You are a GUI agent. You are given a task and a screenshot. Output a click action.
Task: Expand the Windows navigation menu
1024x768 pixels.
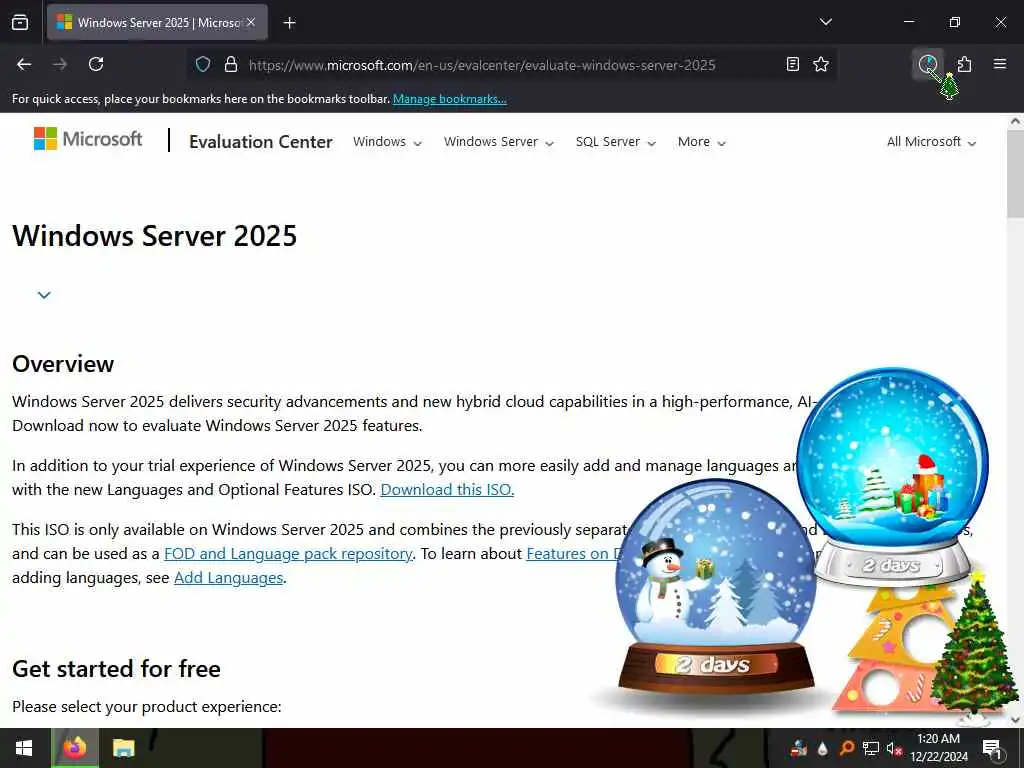pos(387,142)
